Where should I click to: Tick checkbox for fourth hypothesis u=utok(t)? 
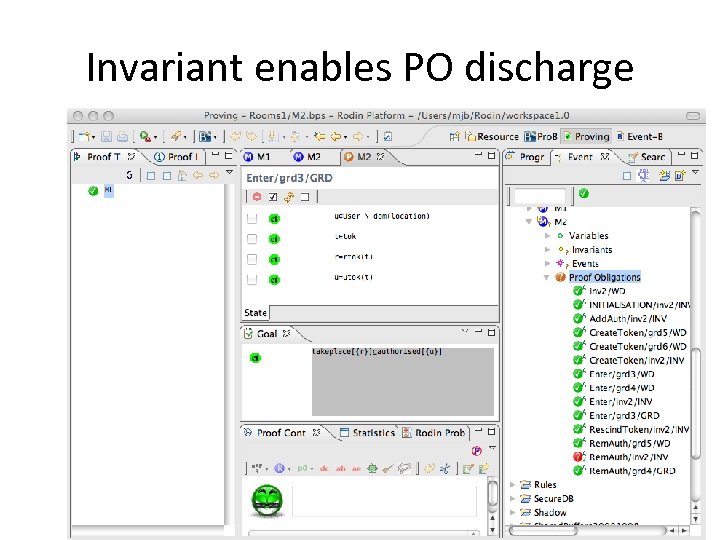[x=252, y=279]
